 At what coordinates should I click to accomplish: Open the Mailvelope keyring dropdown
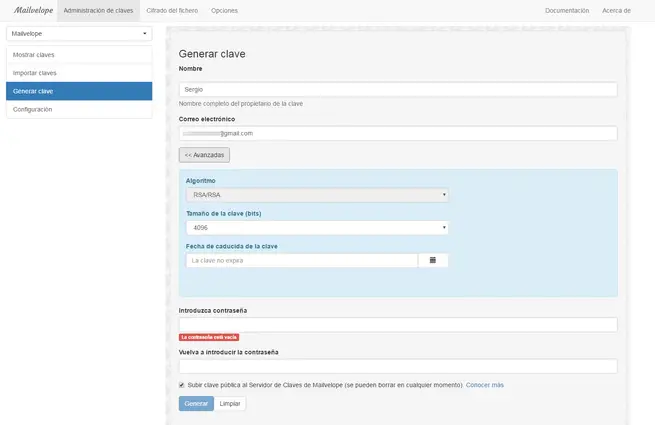pos(79,32)
